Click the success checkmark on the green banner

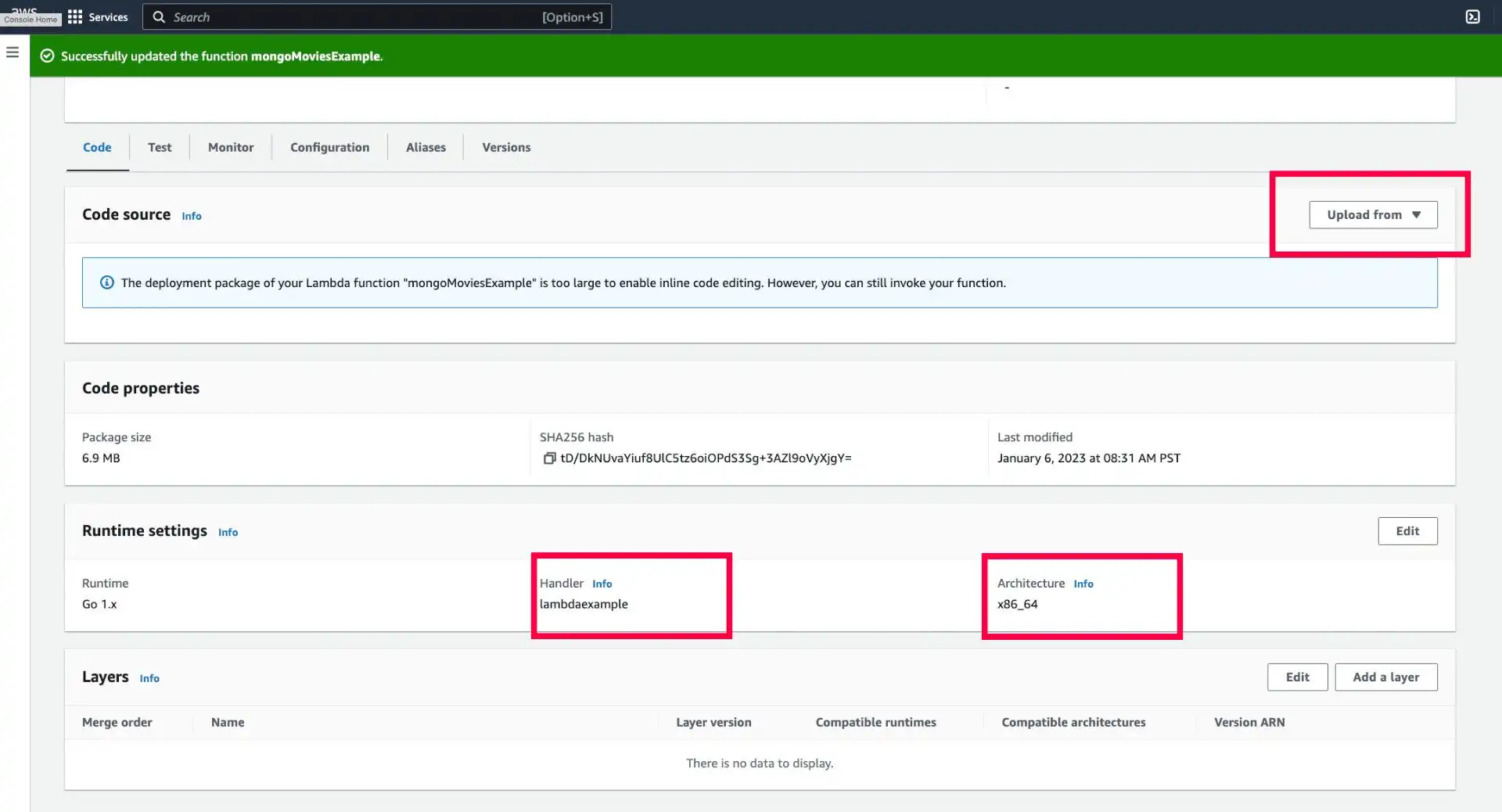pyautogui.click(x=47, y=56)
